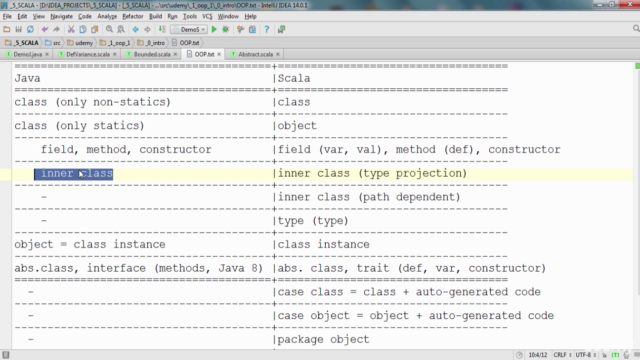Click the Copy icon in toolbar
The width and height of the screenshot is (640, 360).
pos(83,29)
